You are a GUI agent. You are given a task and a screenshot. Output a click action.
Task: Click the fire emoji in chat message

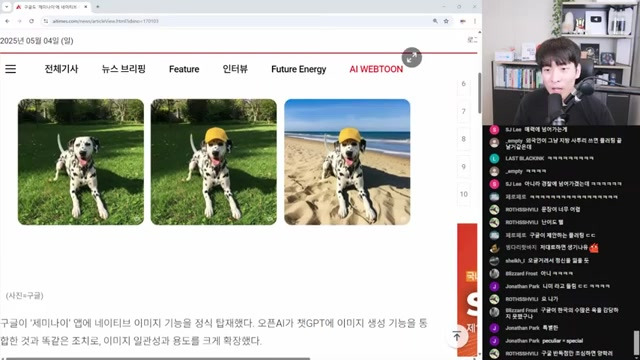tap(594, 247)
